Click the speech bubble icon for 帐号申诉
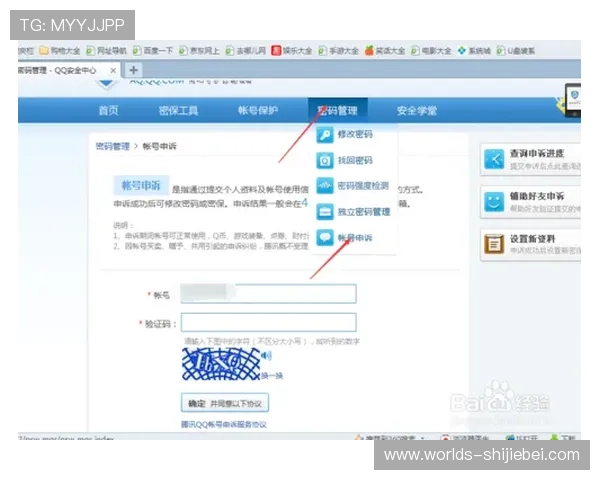600x480 pixels. [x=325, y=238]
